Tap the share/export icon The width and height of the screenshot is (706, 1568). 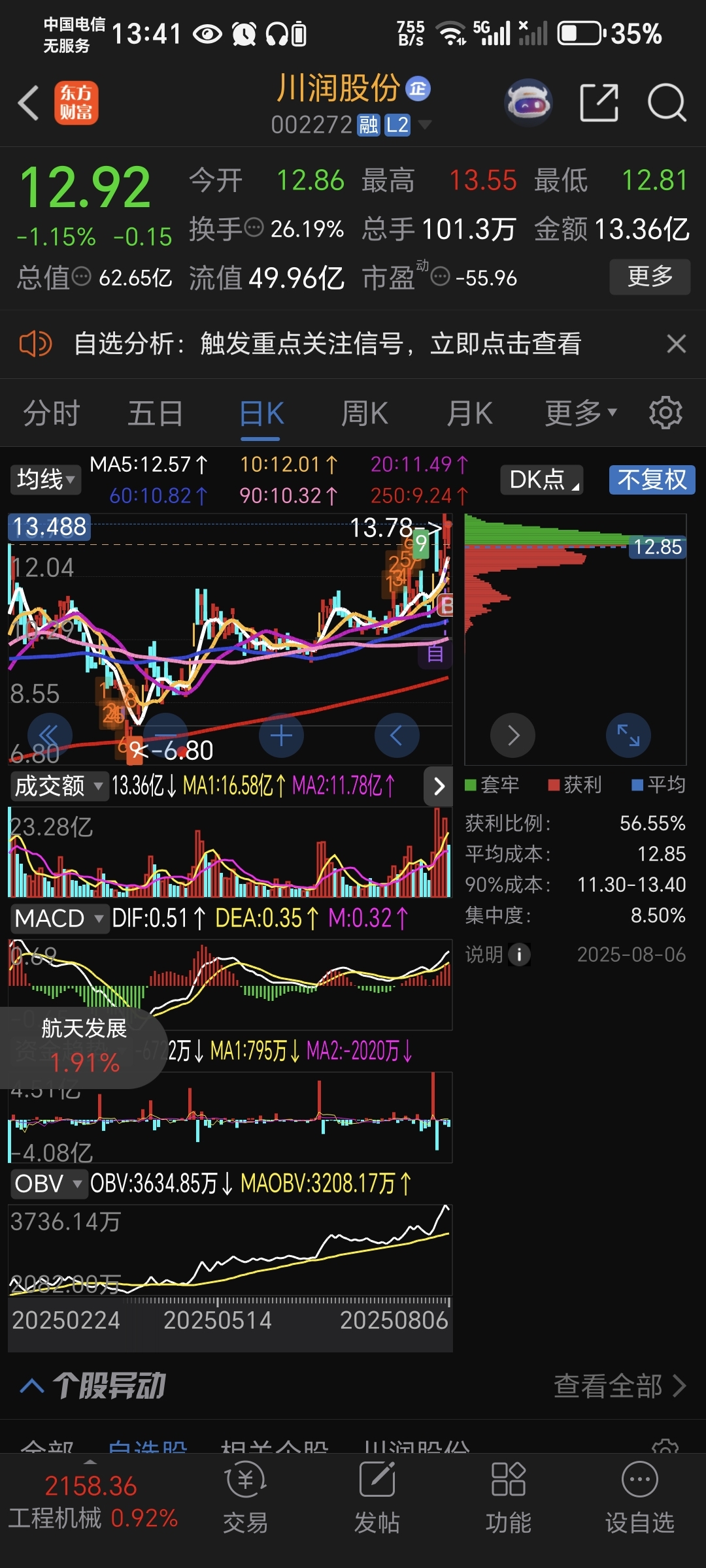pos(599,103)
